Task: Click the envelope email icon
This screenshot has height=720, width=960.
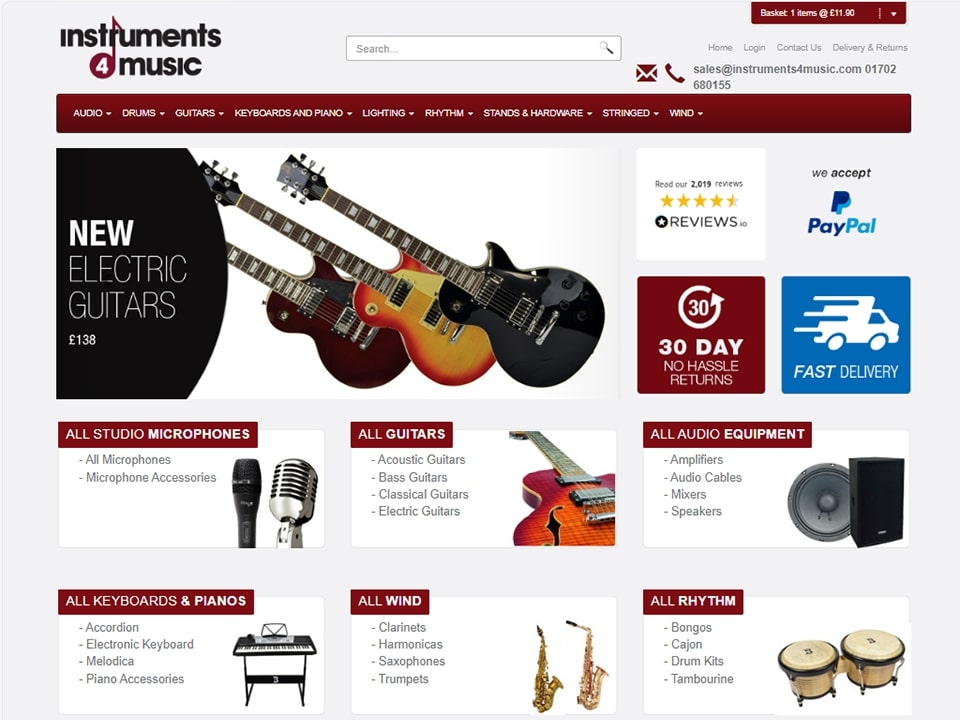Action: point(647,73)
